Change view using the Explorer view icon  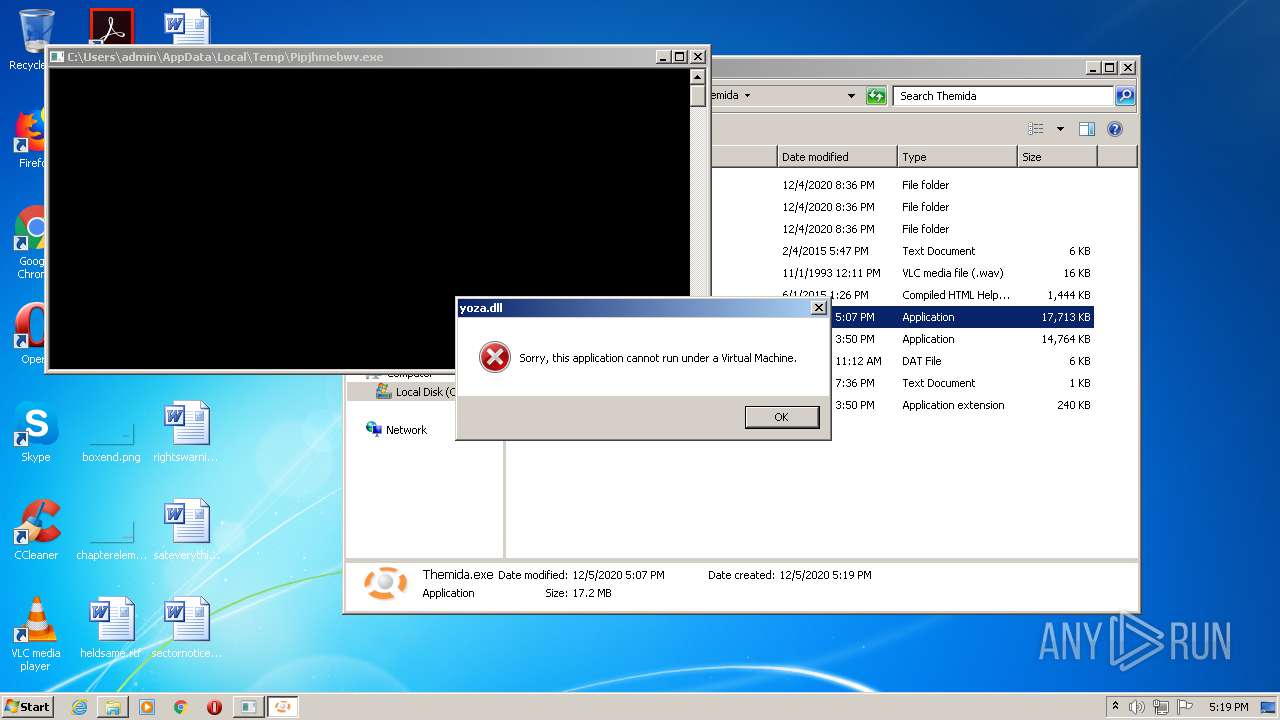click(x=1036, y=129)
